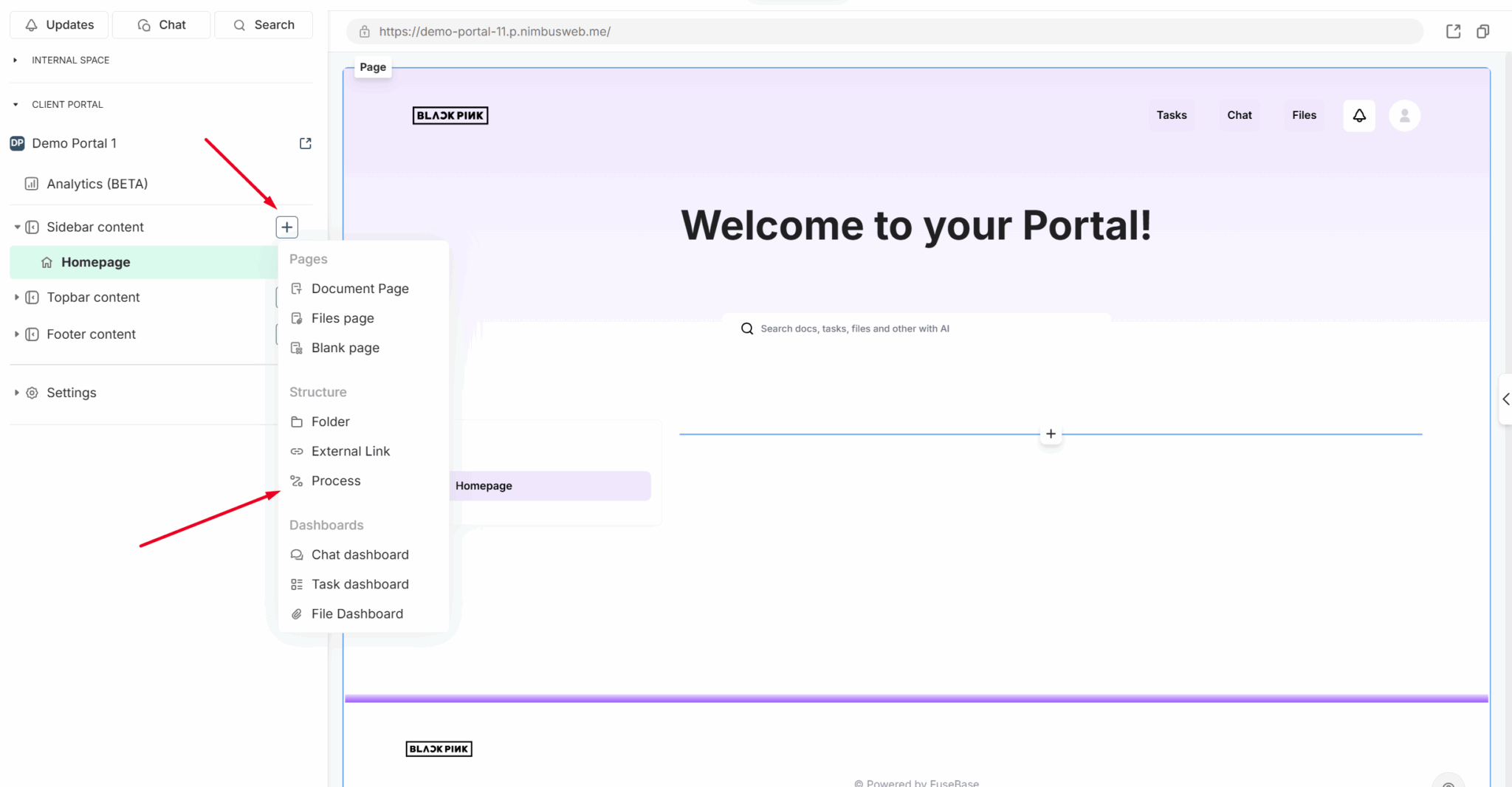1512x787 pixels.
Task: Expand the Internal Space section
Action: [15, 60]
